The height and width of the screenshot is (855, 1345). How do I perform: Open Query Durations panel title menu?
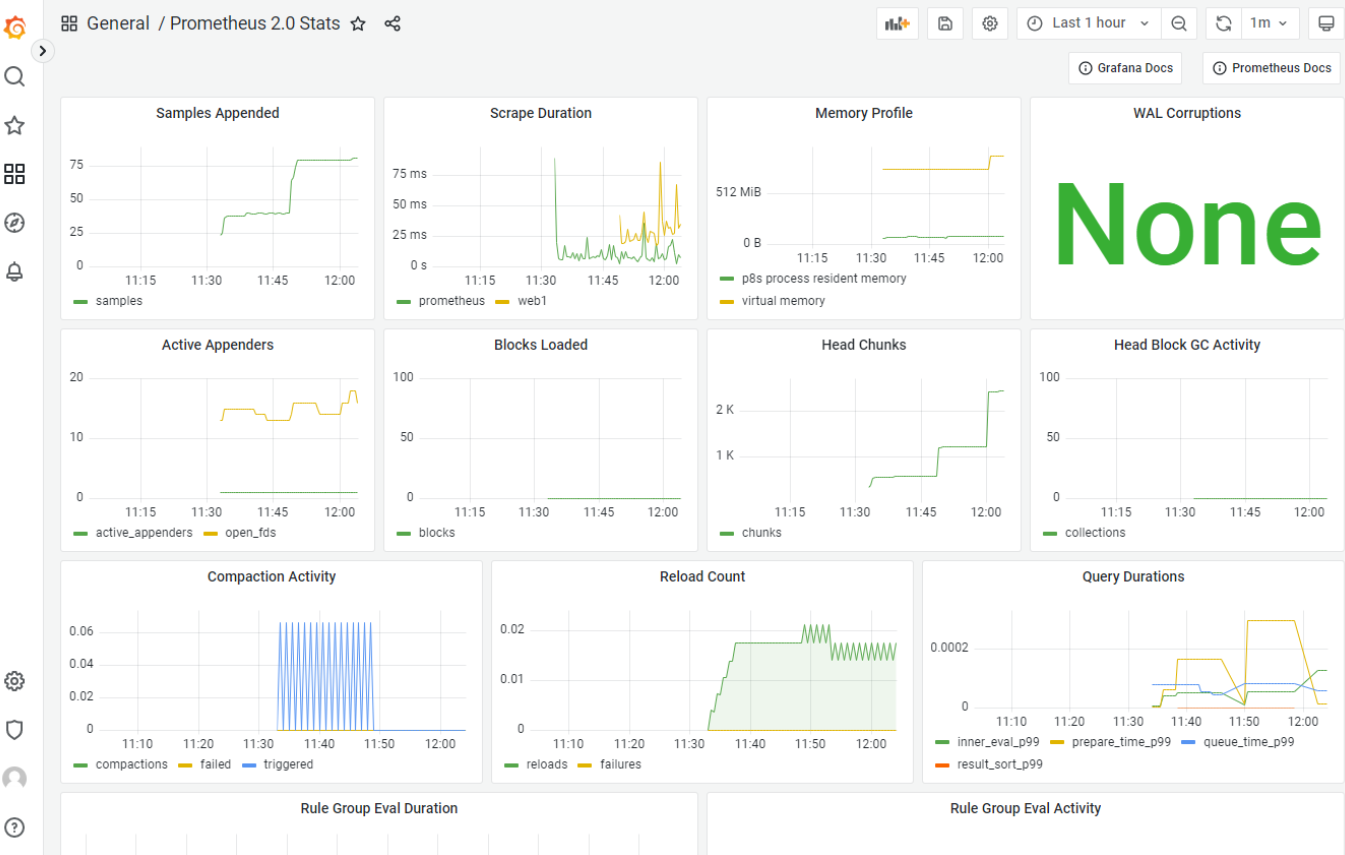[1133, 577]
